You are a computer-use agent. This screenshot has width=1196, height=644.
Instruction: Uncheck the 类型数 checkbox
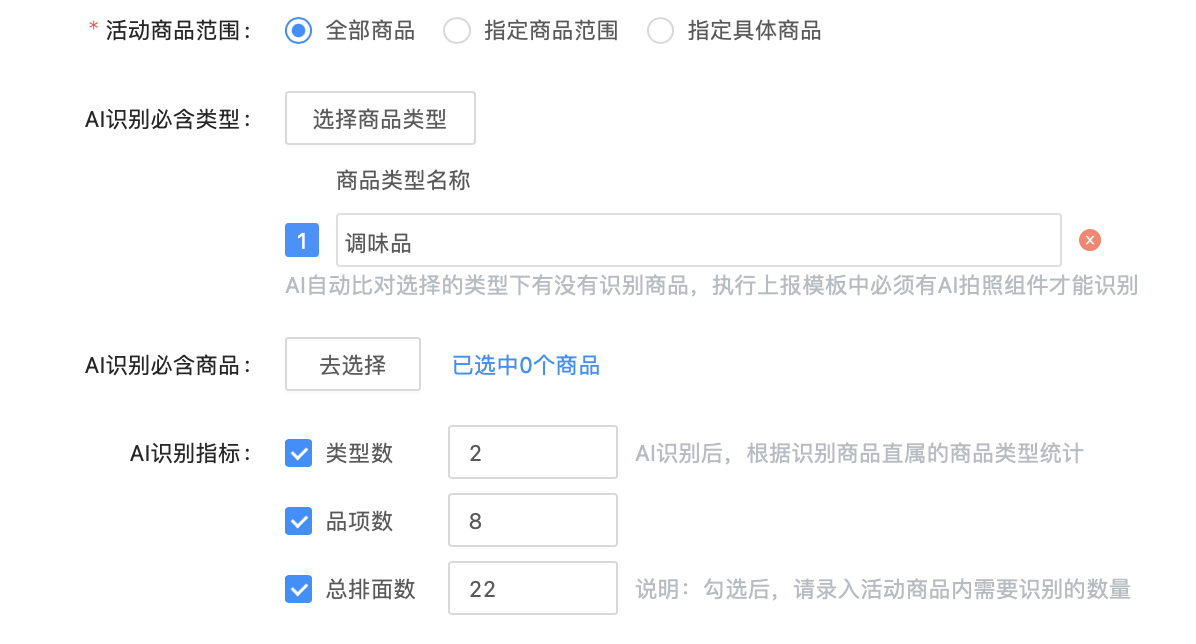click(298, 453)
